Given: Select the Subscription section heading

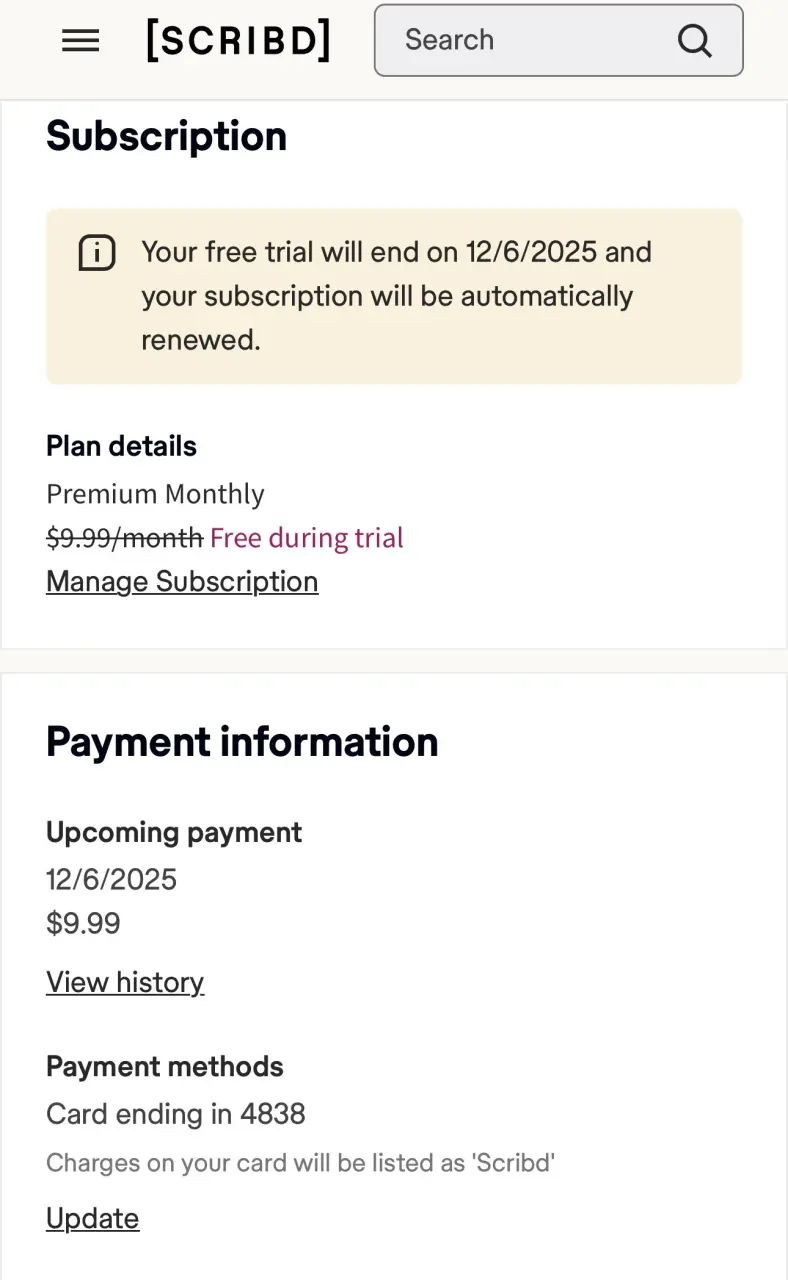Looking at the screenshot, I should tap(166, 136).
